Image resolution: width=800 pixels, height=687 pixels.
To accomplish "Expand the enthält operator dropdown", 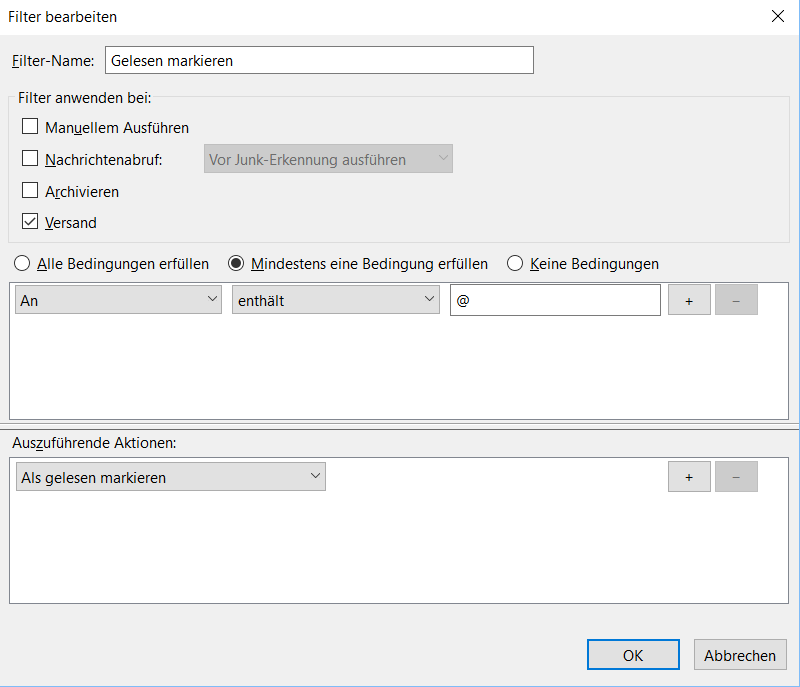I will click(x=335, y=300).
